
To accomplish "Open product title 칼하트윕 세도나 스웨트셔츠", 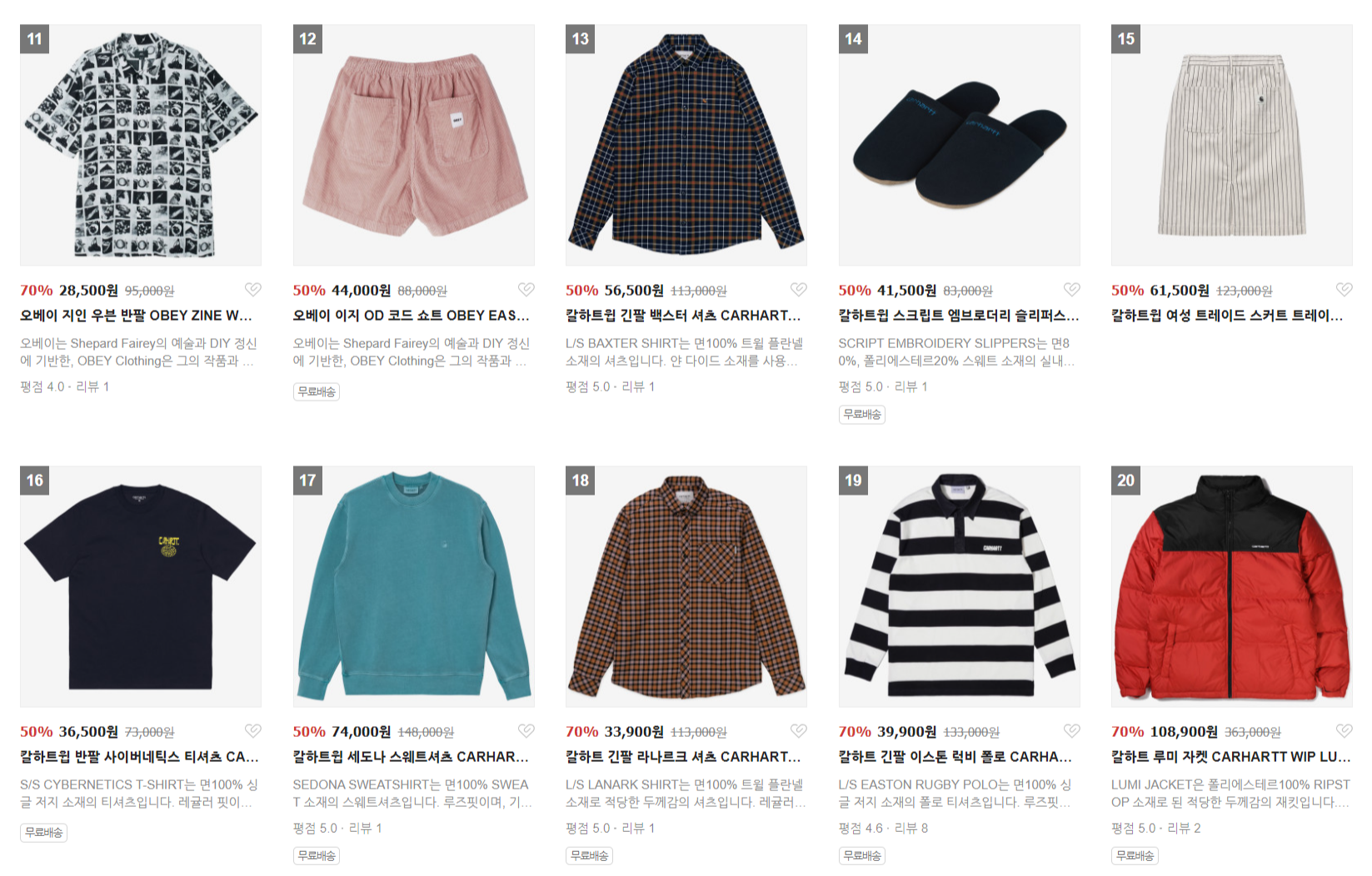I will coord(411,757).
